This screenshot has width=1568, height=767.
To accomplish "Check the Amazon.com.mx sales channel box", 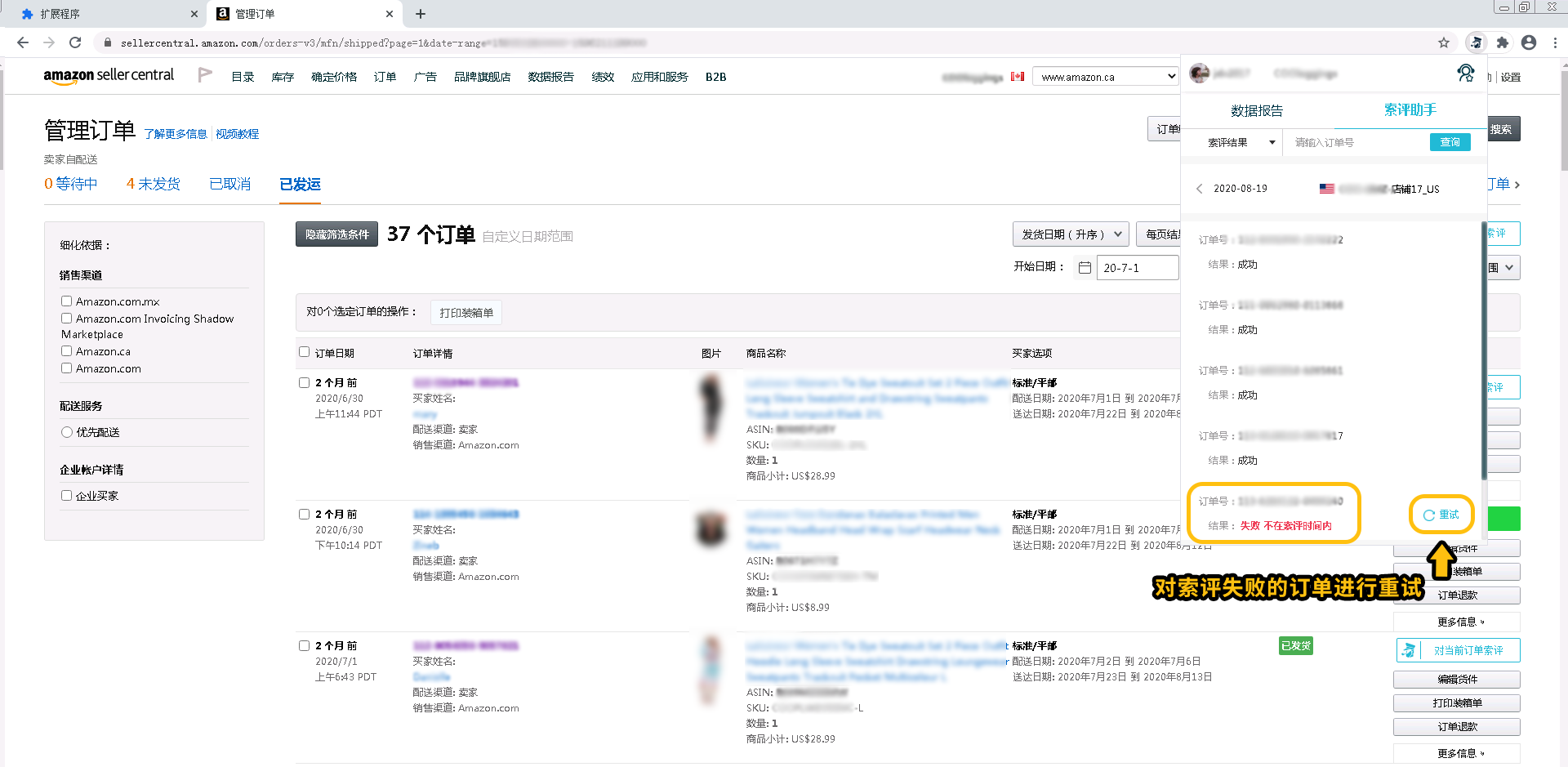I will 67,301.
